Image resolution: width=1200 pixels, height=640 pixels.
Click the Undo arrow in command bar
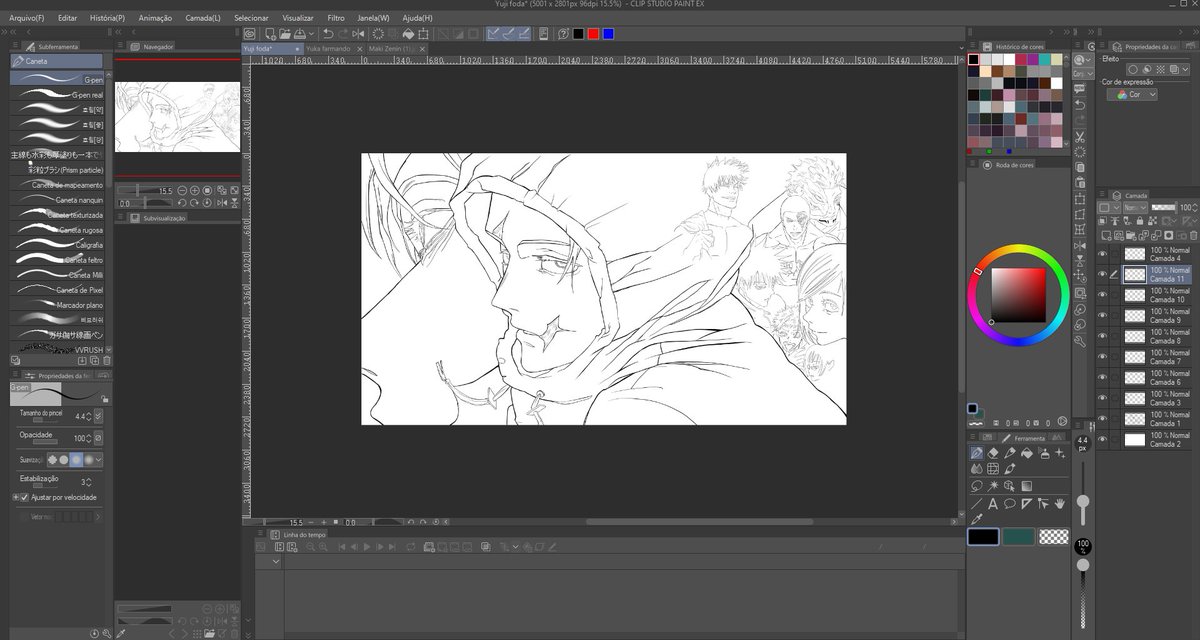[x=328, y=34]
